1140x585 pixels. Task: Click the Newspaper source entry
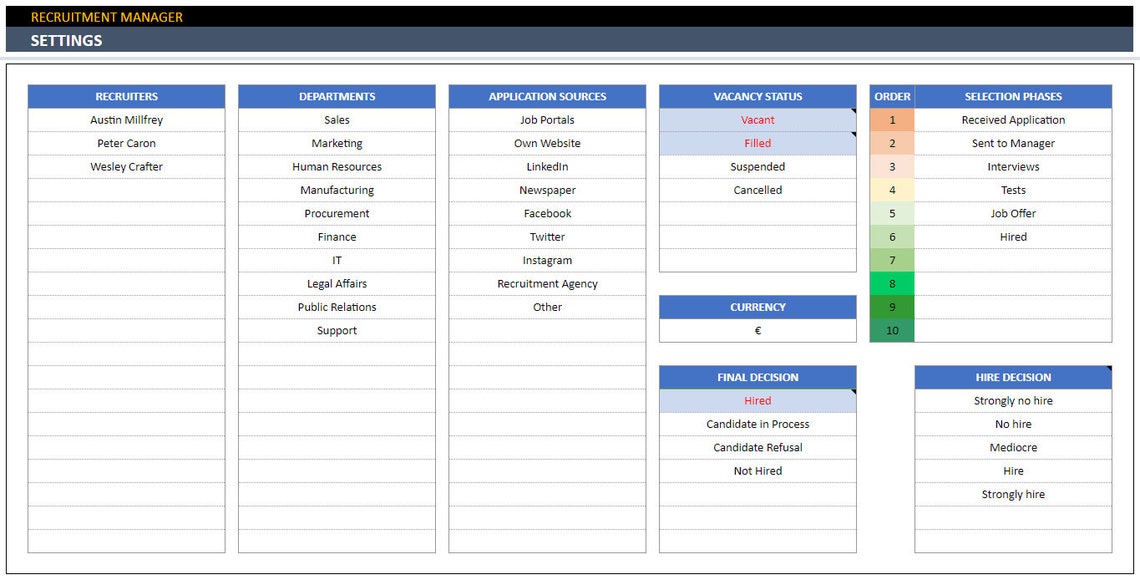[547, 190]
